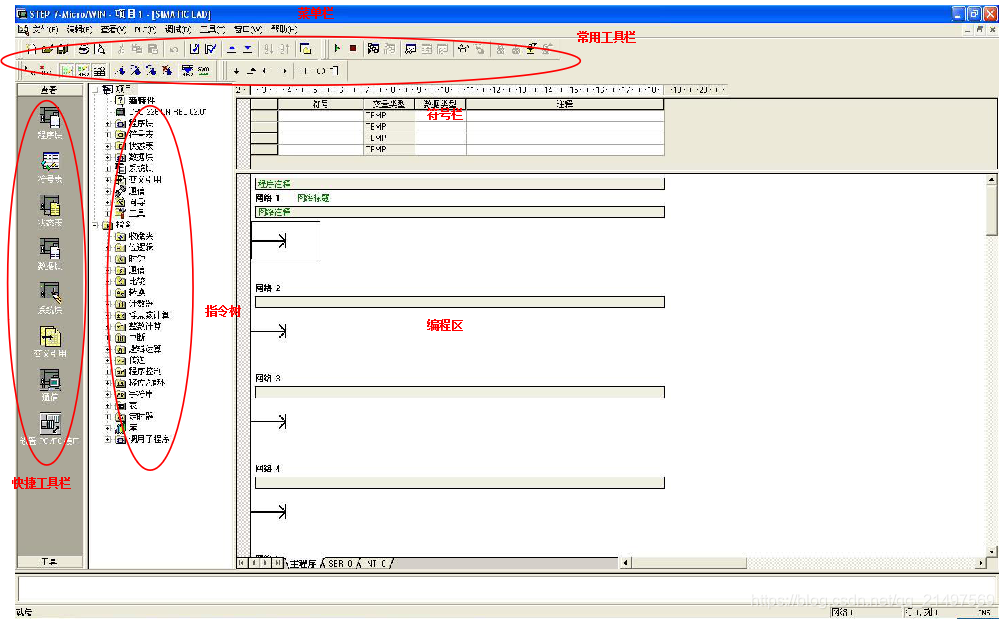1004x619 pixels.
Task: Click the New project toolbar icon
Action: 31,49
